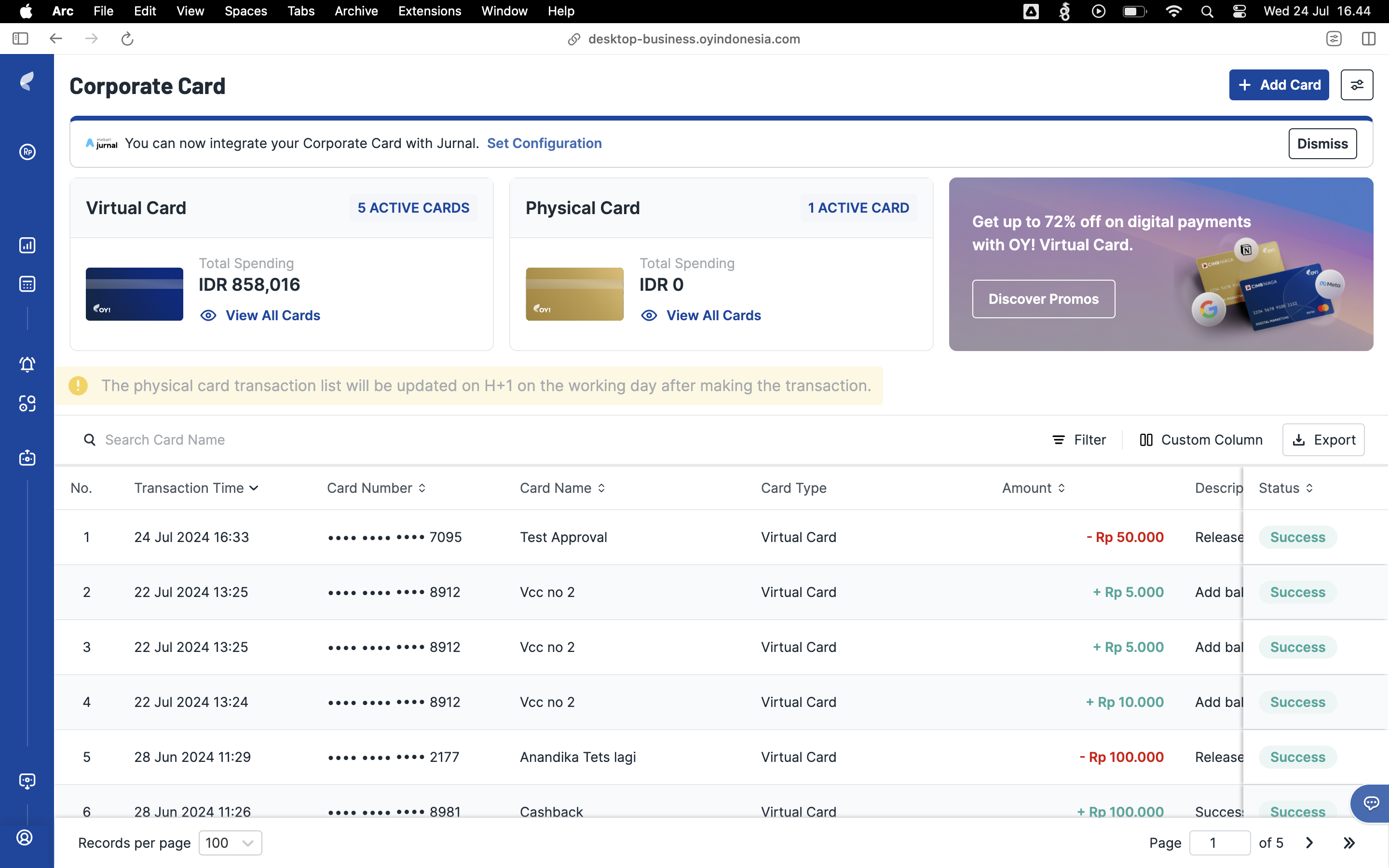Dismiss the Jurnal integration banner
Image resolution: width=1389 pixels, height=868 pixels.
1321,143
